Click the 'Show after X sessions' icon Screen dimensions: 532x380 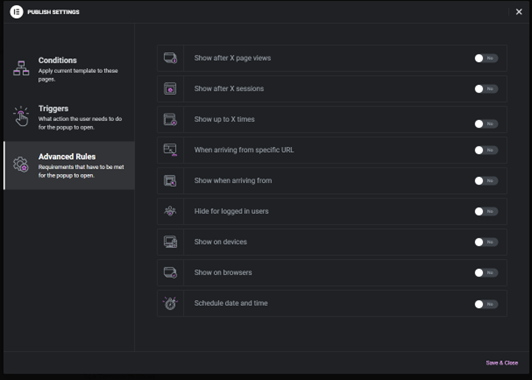coord(170,89)
